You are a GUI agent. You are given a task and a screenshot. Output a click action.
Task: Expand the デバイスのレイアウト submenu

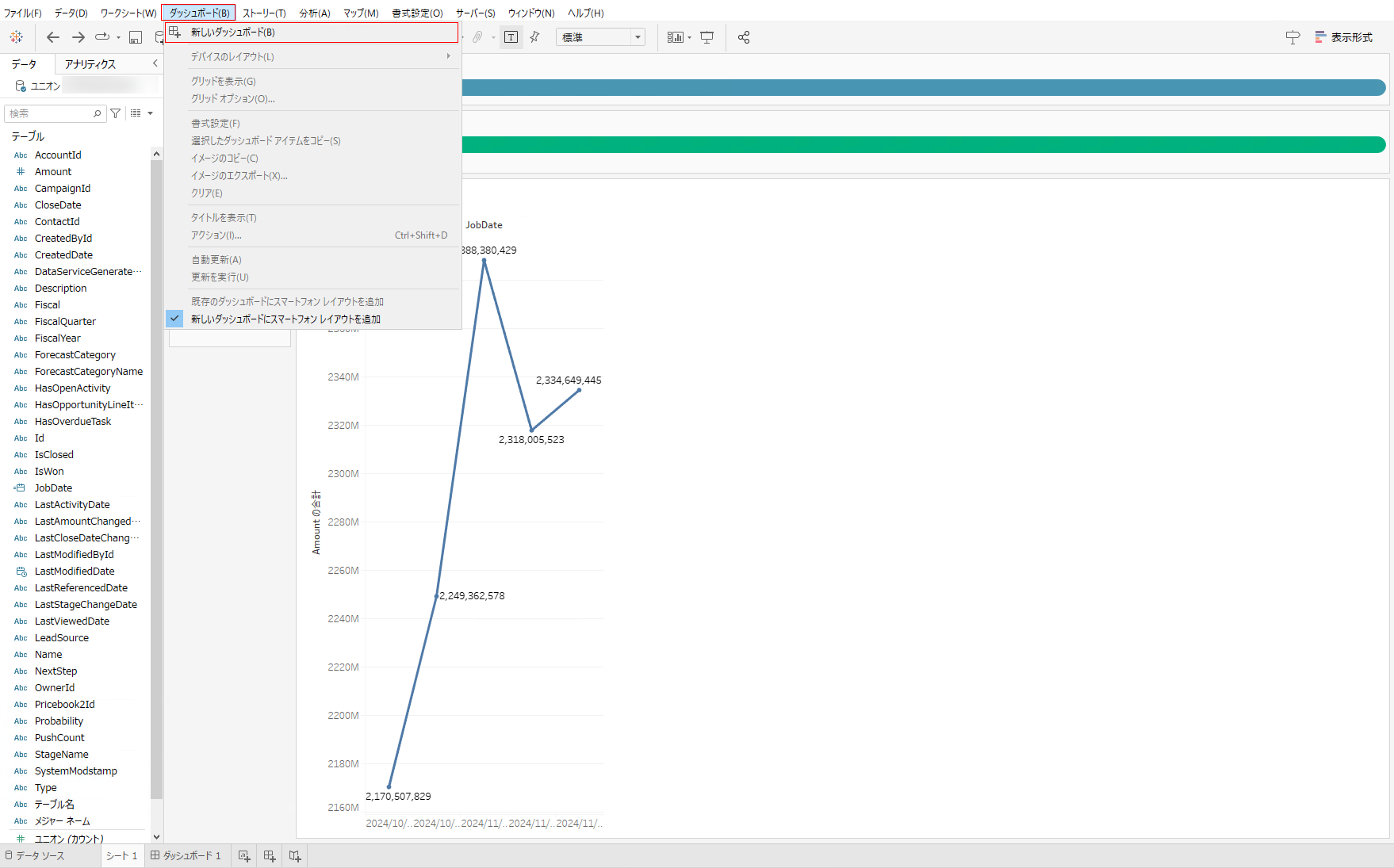click(317, 57)
